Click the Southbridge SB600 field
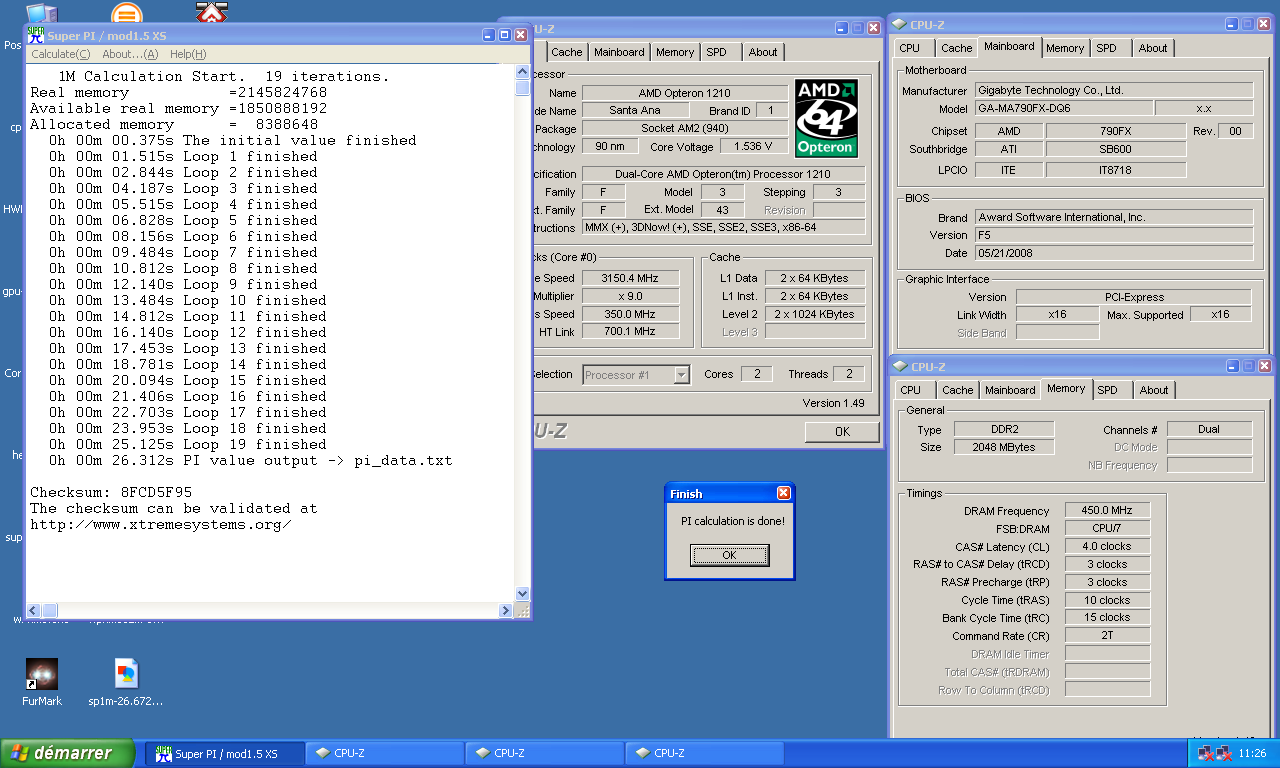 point(1116,150)
